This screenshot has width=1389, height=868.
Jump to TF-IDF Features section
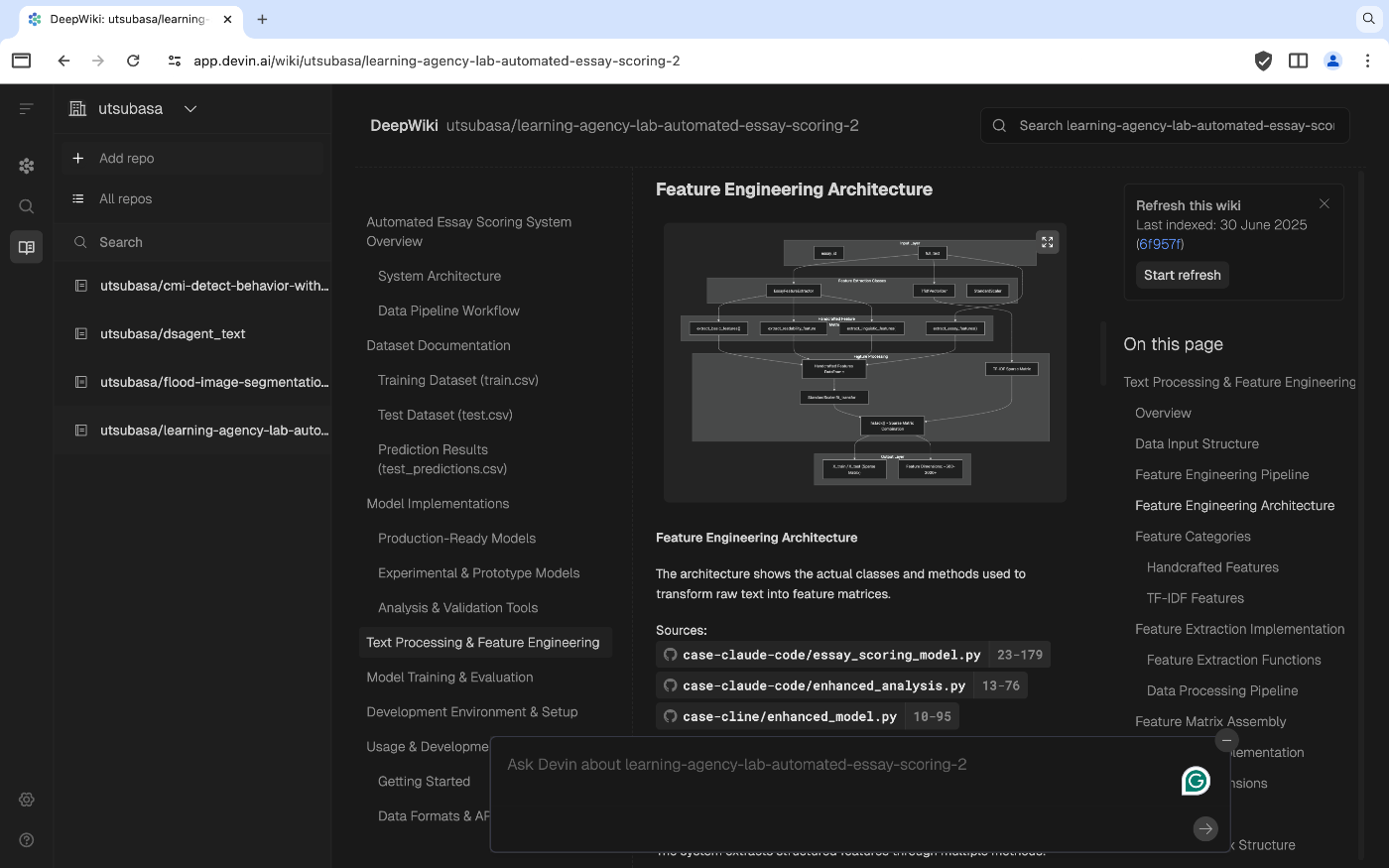click(x=1195, y=598)
